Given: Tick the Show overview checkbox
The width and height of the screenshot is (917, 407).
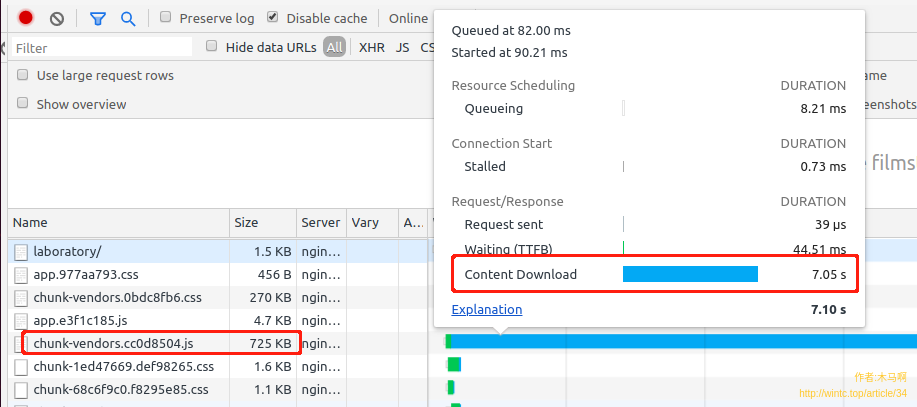Looking at the screenshot, I should pyautogui.click(x=23, y=104).
